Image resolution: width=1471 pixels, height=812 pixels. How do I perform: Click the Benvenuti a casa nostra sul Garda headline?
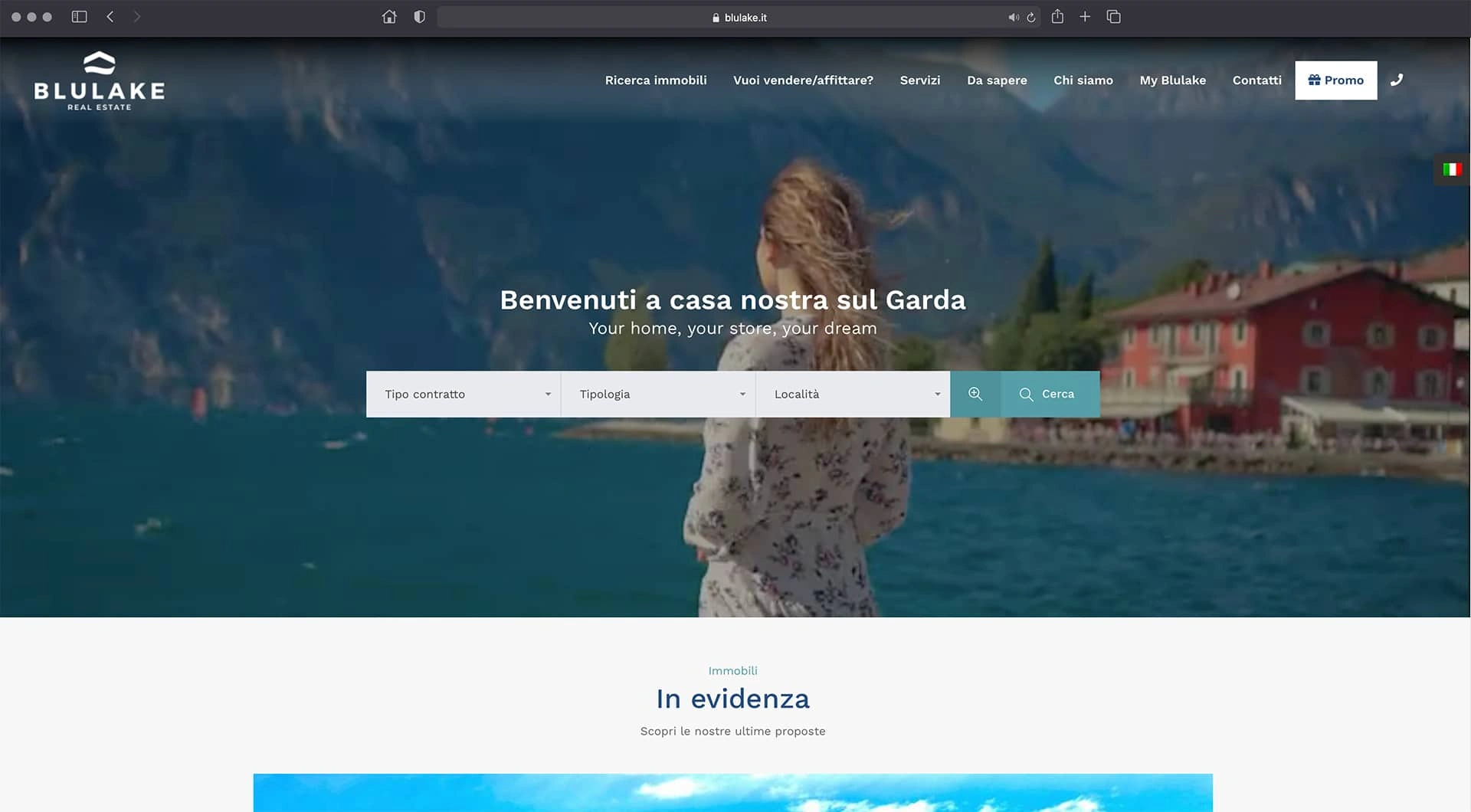(733, 300)
